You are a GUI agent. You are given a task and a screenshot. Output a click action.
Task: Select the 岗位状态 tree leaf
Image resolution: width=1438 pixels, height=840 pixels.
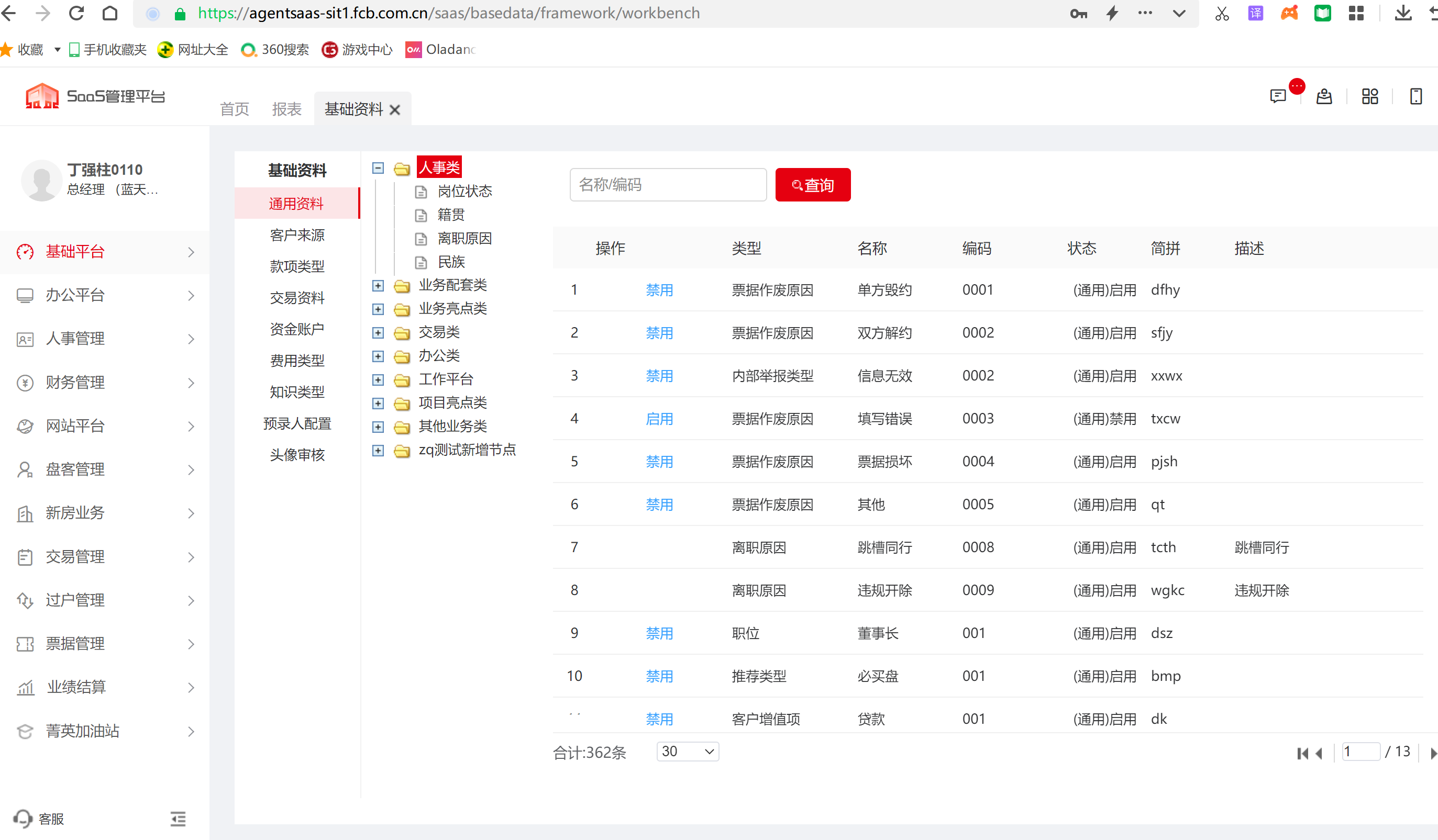[464, 191]
